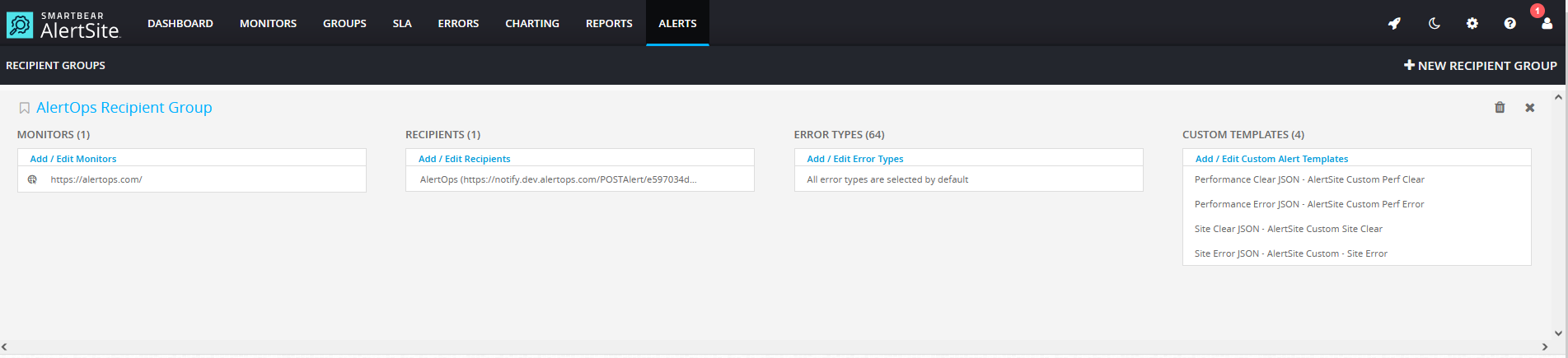Image resolution: width=1568 pixels, height=358 pixels.
Task: Click bookmark icon beside AlertOps Recipient Group
Action: pyautogui.click(x=25, y=108)
